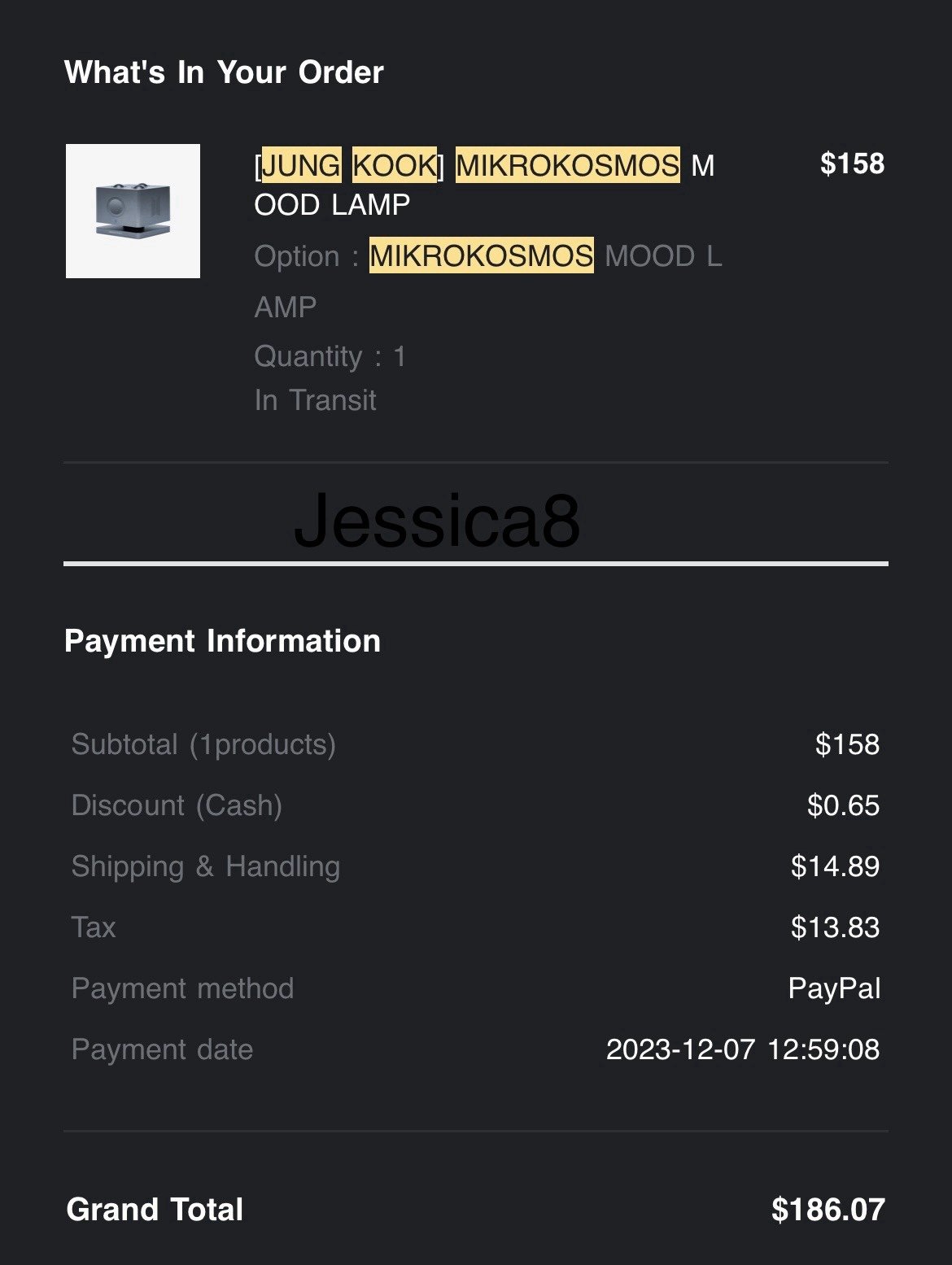The image size is (952, 1265).
Task: Click the Jung Kook Mikrokosmos Mood Lamp title
Action: [484, 185]
